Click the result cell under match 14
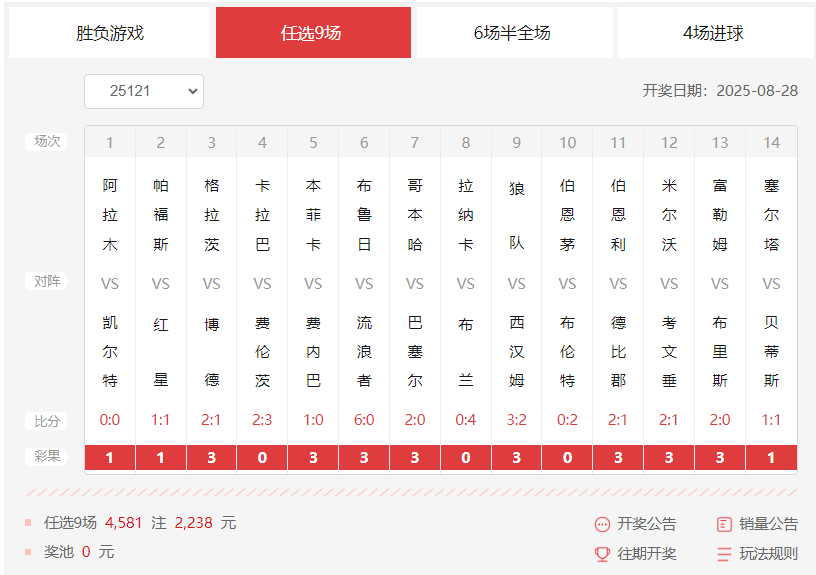 click(x=771, y=457)
